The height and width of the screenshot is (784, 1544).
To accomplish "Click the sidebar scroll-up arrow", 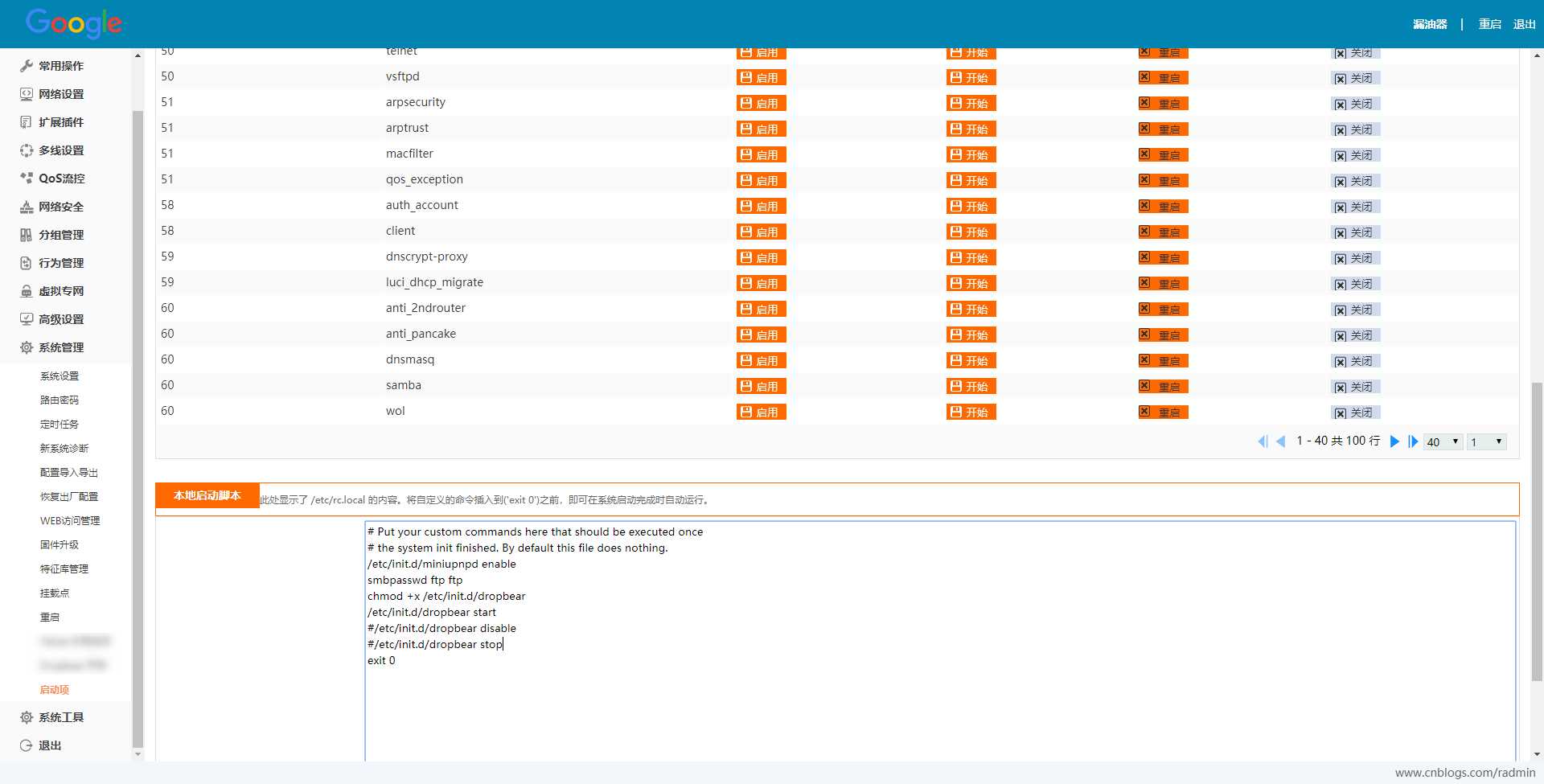I will (x=138, y=55).
